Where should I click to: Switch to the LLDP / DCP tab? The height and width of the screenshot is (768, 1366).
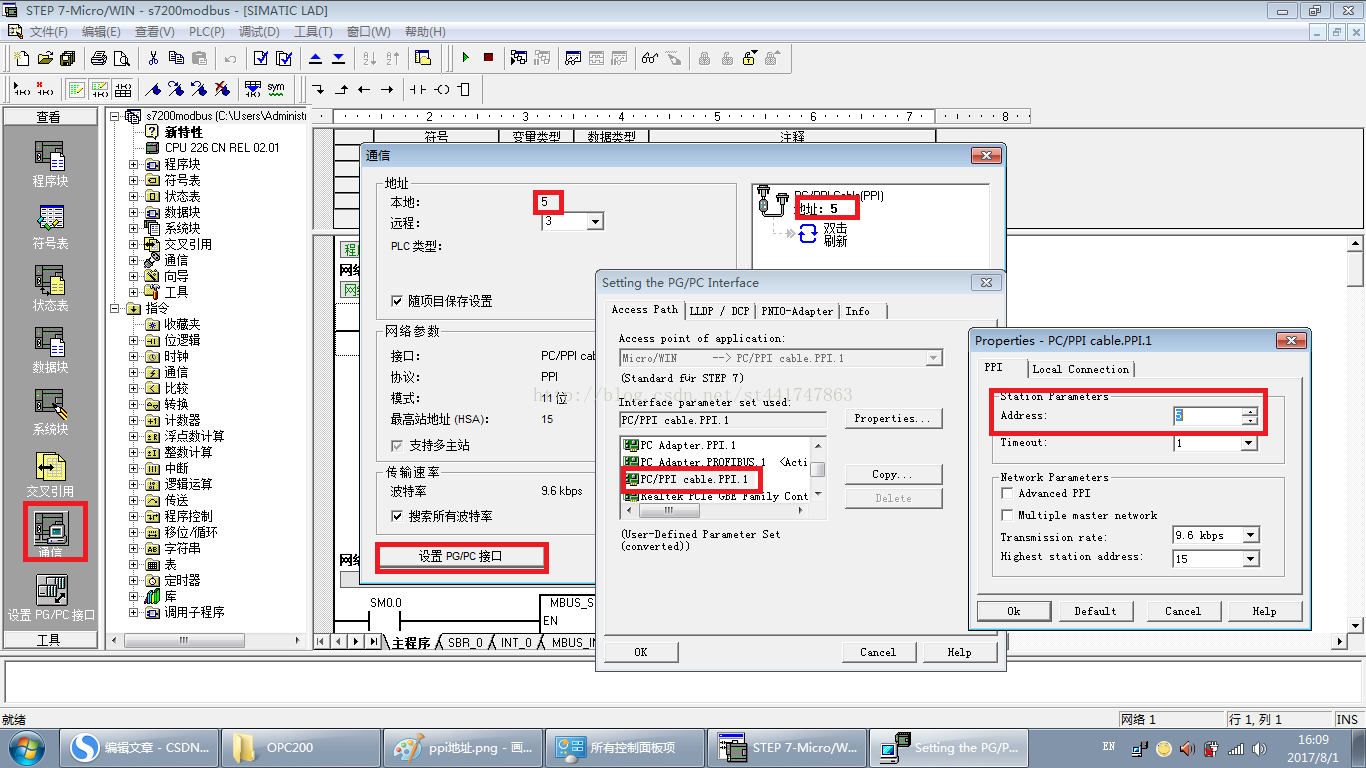coord(719,311)
